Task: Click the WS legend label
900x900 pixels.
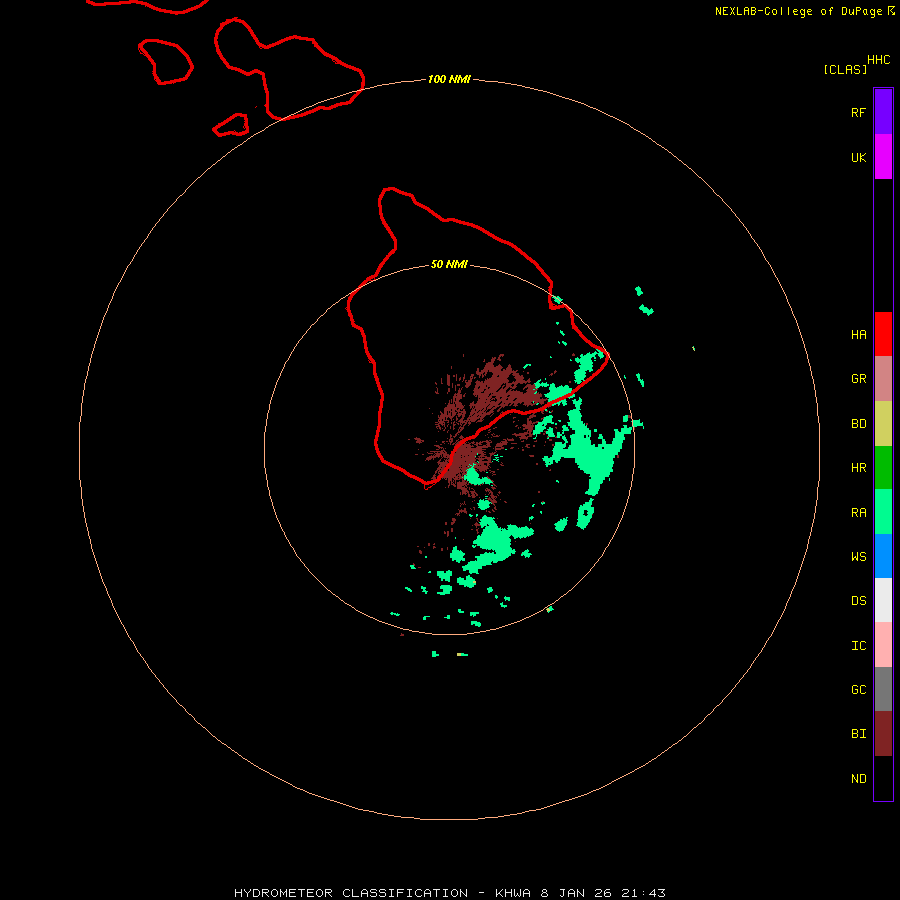Action: [858, 557]
